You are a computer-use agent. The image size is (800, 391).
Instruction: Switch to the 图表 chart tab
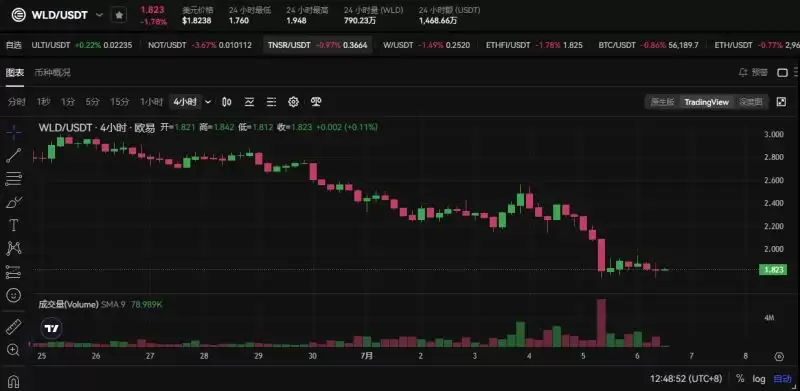coord(15,72)
